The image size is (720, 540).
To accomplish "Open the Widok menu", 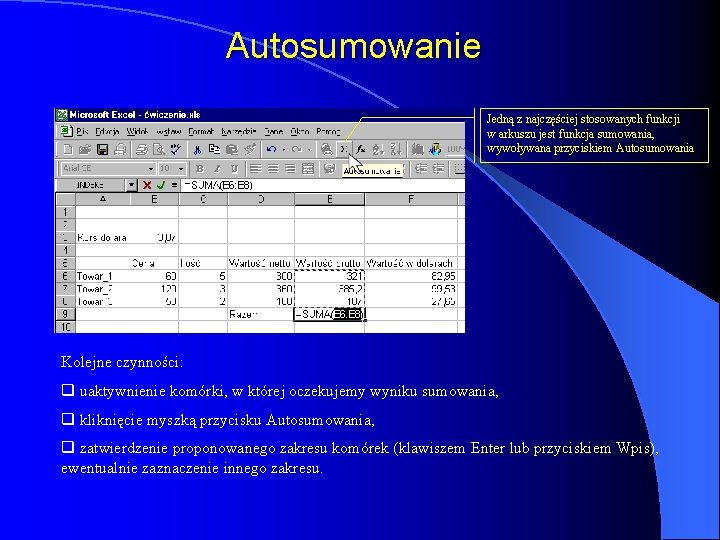I will click(137, 132).
